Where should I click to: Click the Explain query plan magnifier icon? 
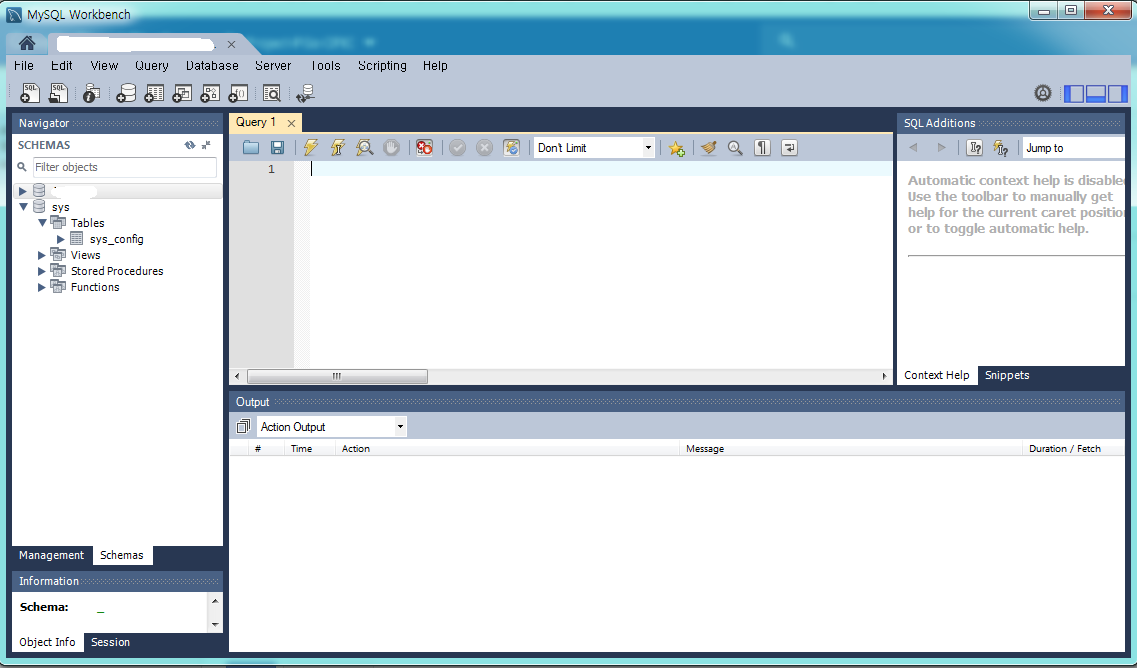(365, 148)
